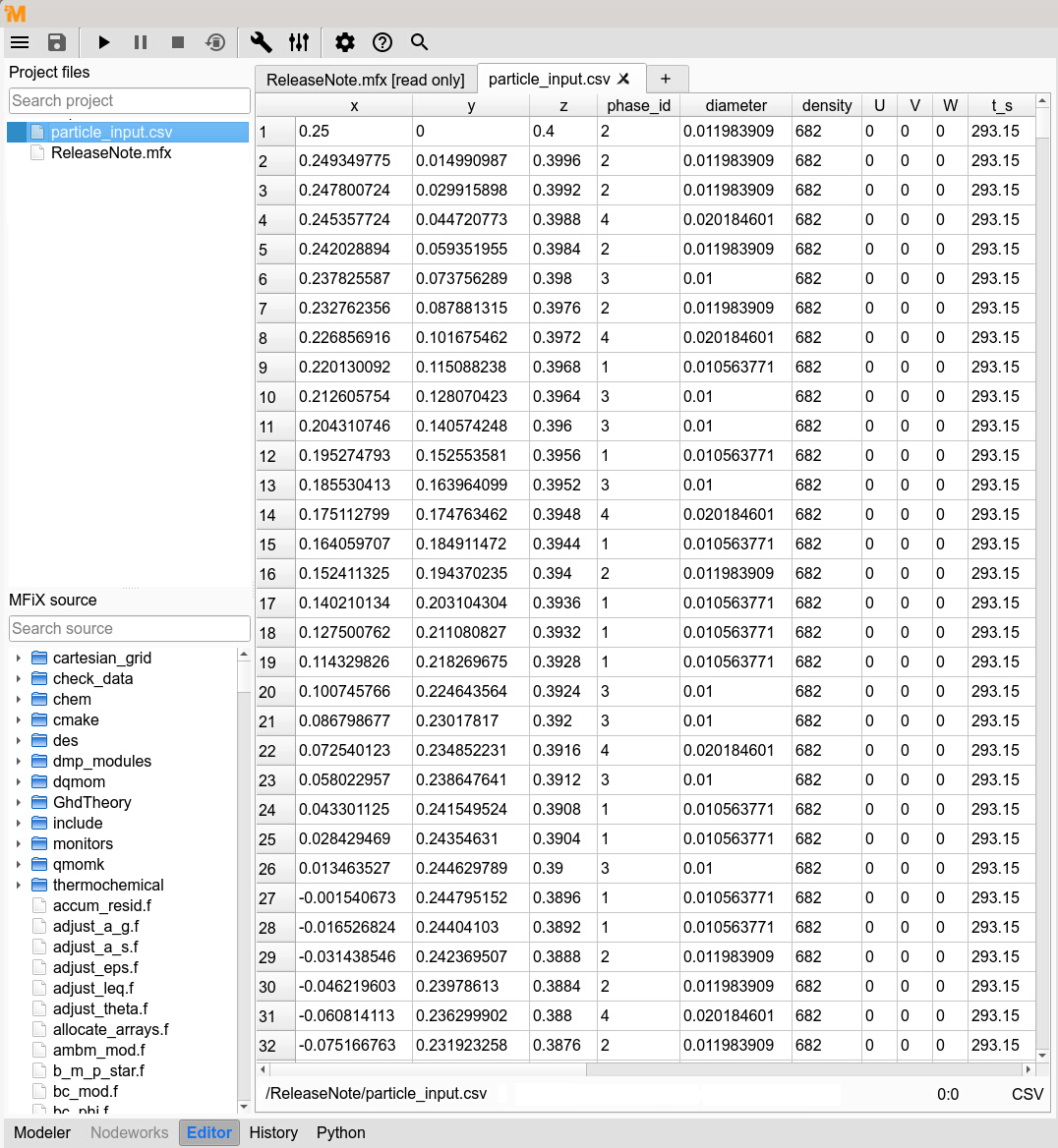Click the pause simulation icon

click(x=141, y=42)
